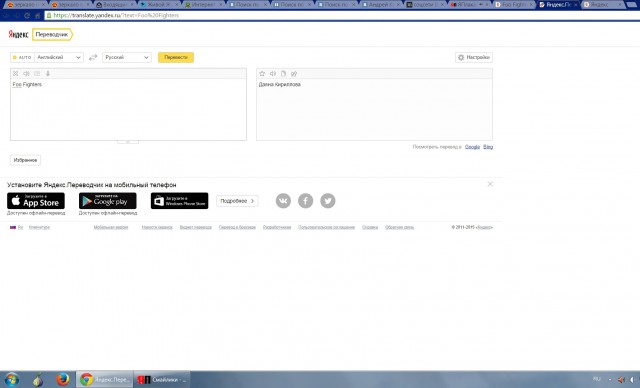The width and height of the screenshot is (640, 388).
Task: Add translation to favorites with star icon
Action: [262, 73]
